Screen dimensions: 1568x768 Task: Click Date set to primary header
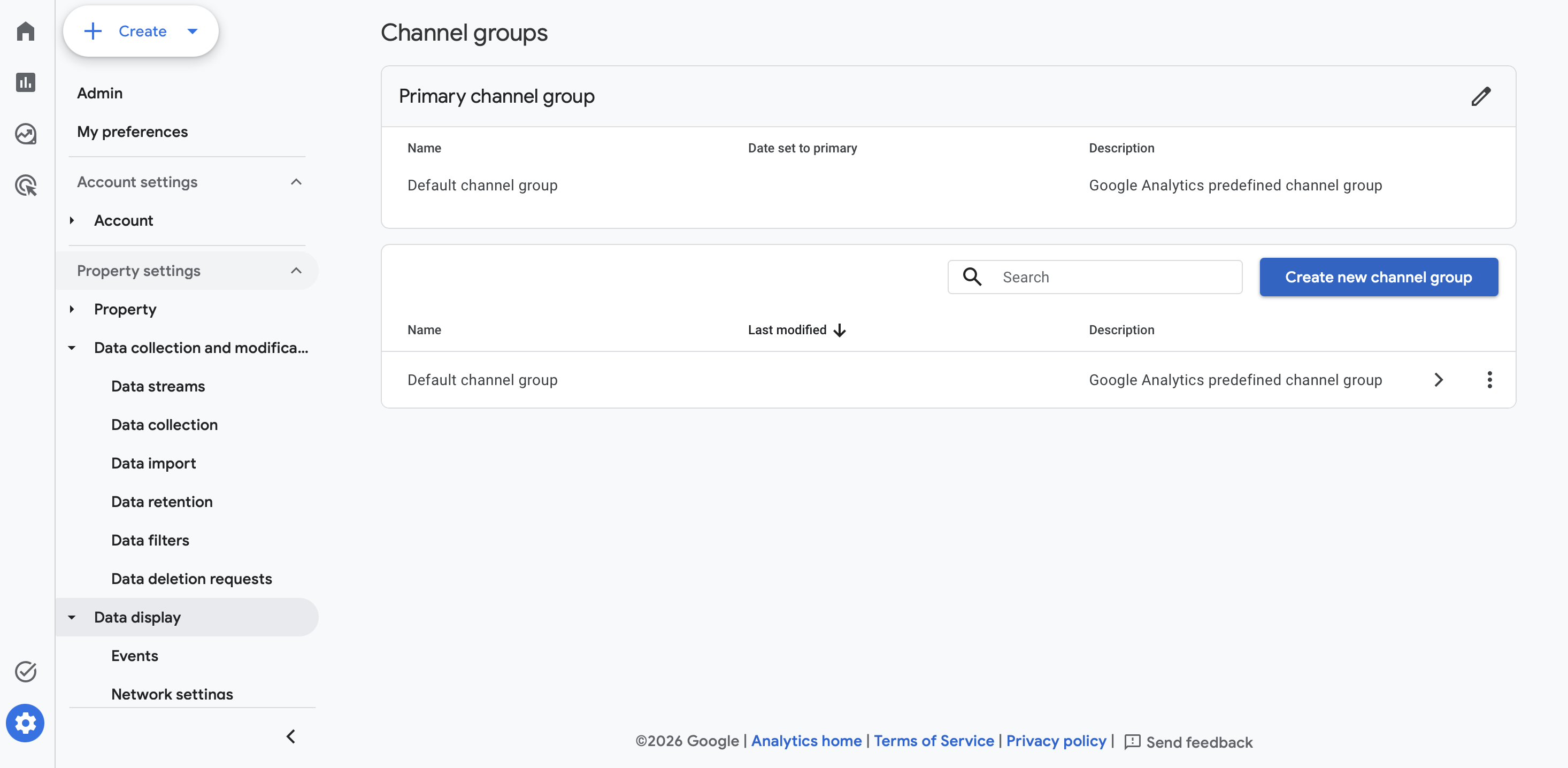coord(802,148)
